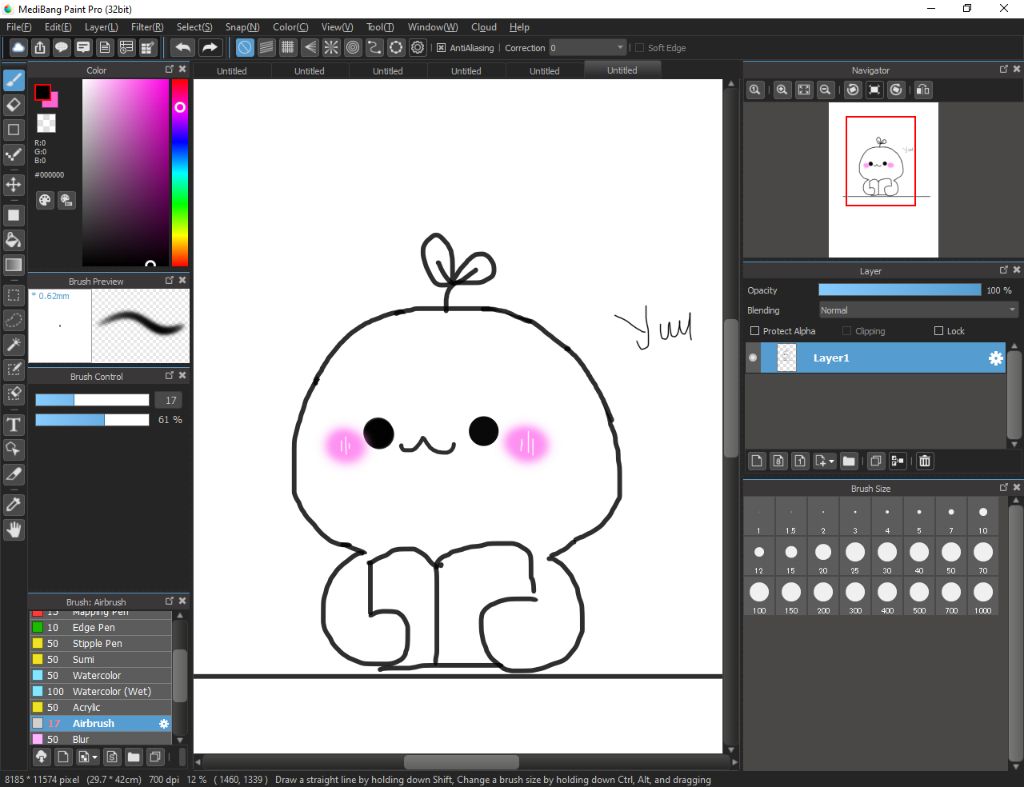This screenshot has width=1024, height=787.
Task: Select the Gradient tool
Action: (x=14, y=265)
